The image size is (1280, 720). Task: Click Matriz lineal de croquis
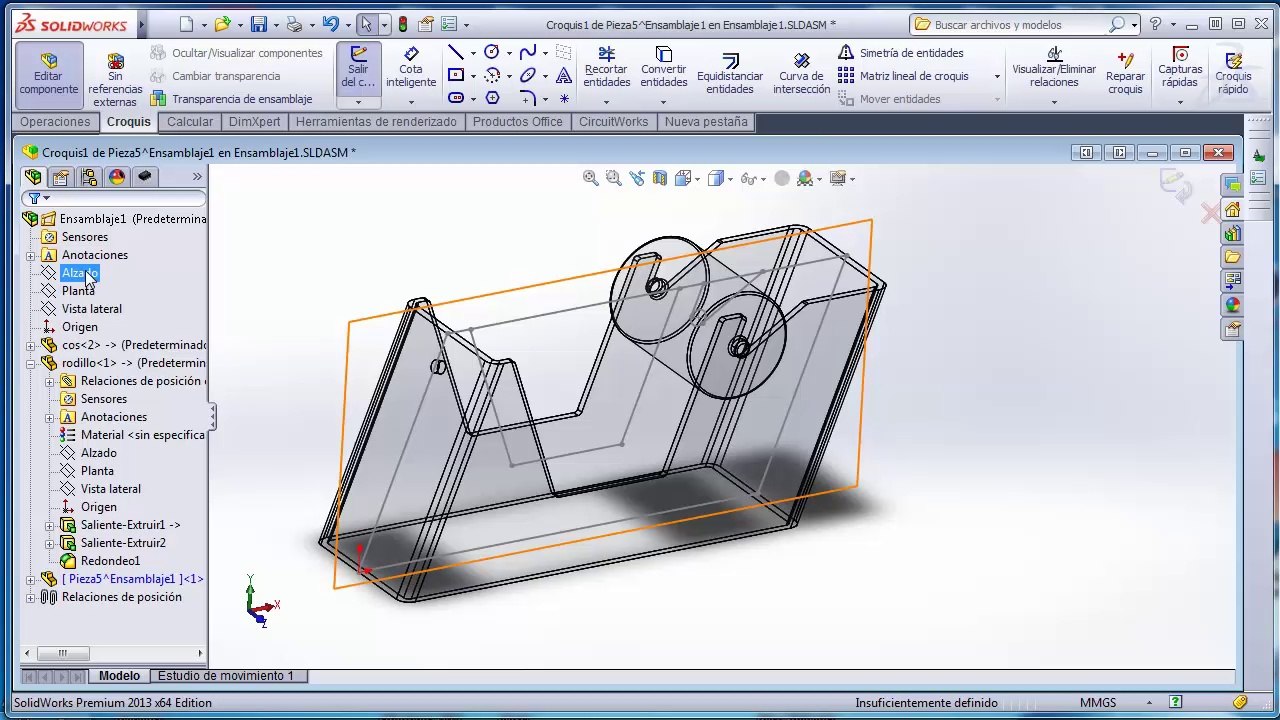(904, 75)
